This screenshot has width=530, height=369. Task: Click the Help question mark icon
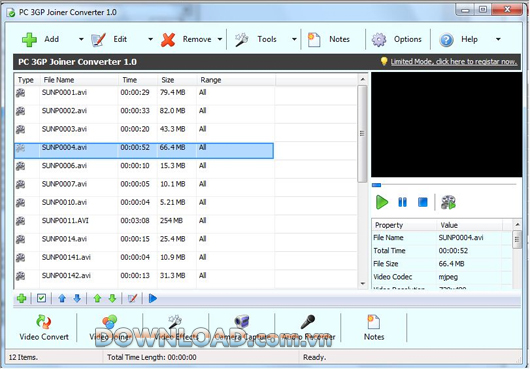(x=446, y=40)
